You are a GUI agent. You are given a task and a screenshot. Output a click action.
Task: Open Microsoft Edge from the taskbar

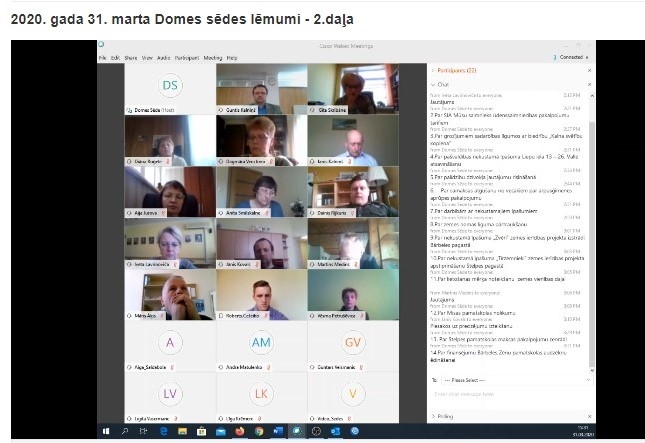click(x=163, y=431)
